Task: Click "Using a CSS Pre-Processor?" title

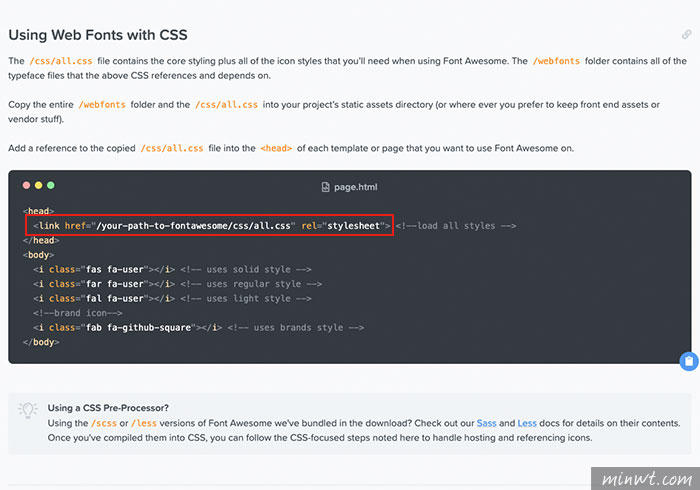Action: pos(108,408)
